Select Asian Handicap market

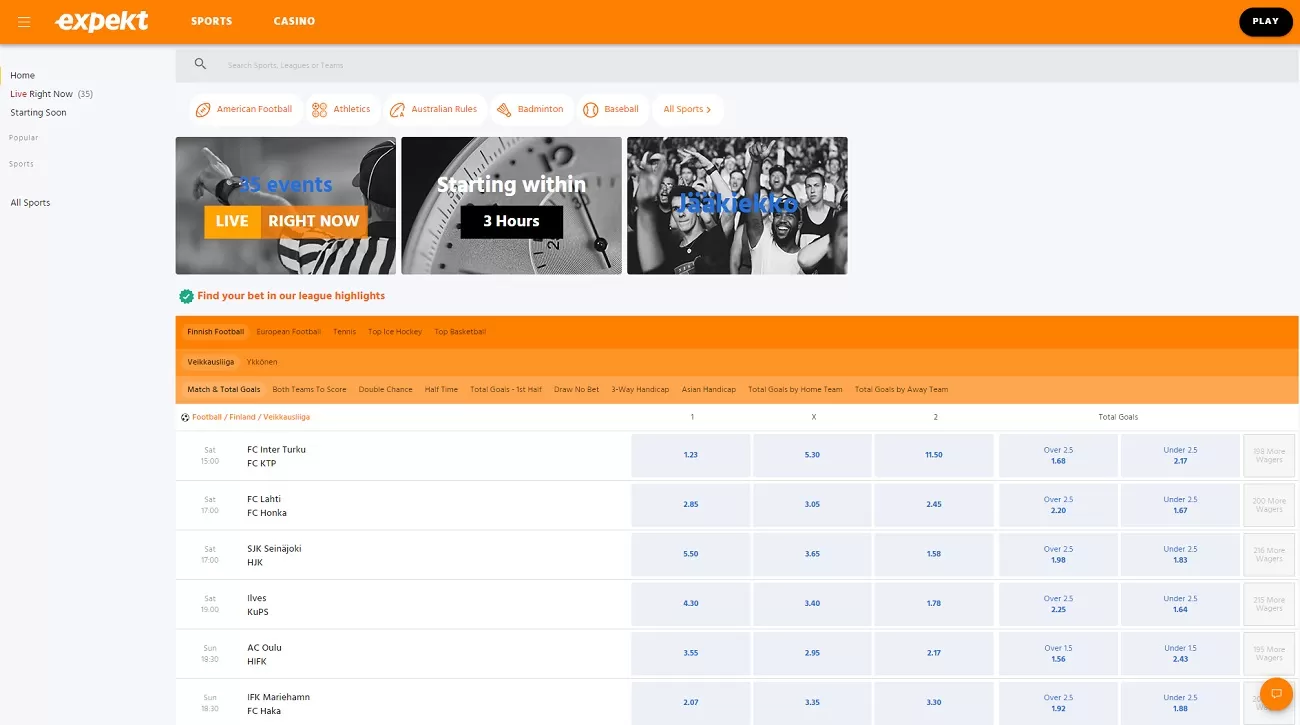click(x=709, y=390)
